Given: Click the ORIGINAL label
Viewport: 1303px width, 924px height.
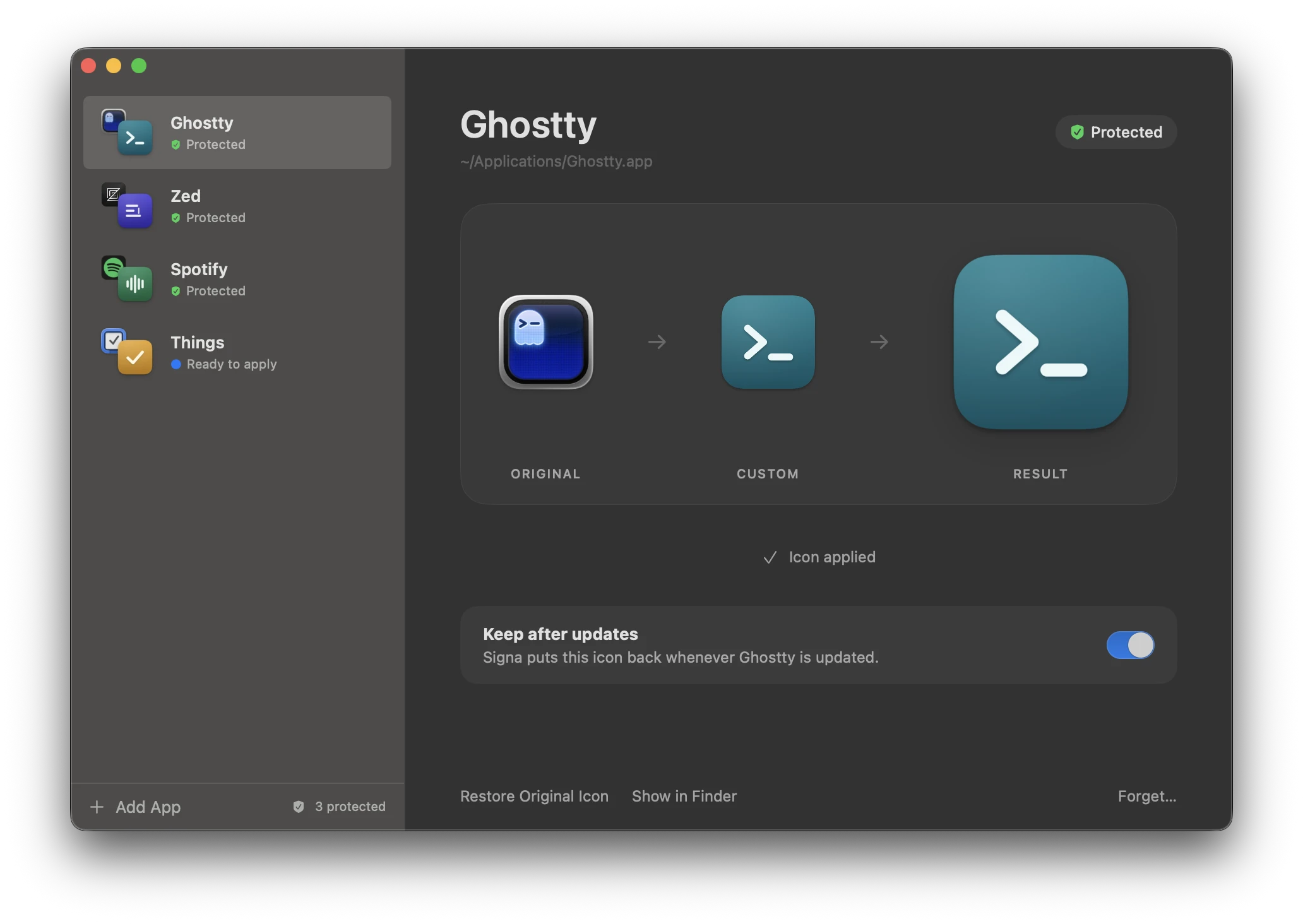Looking at the screenshot, I should (545, 474).
